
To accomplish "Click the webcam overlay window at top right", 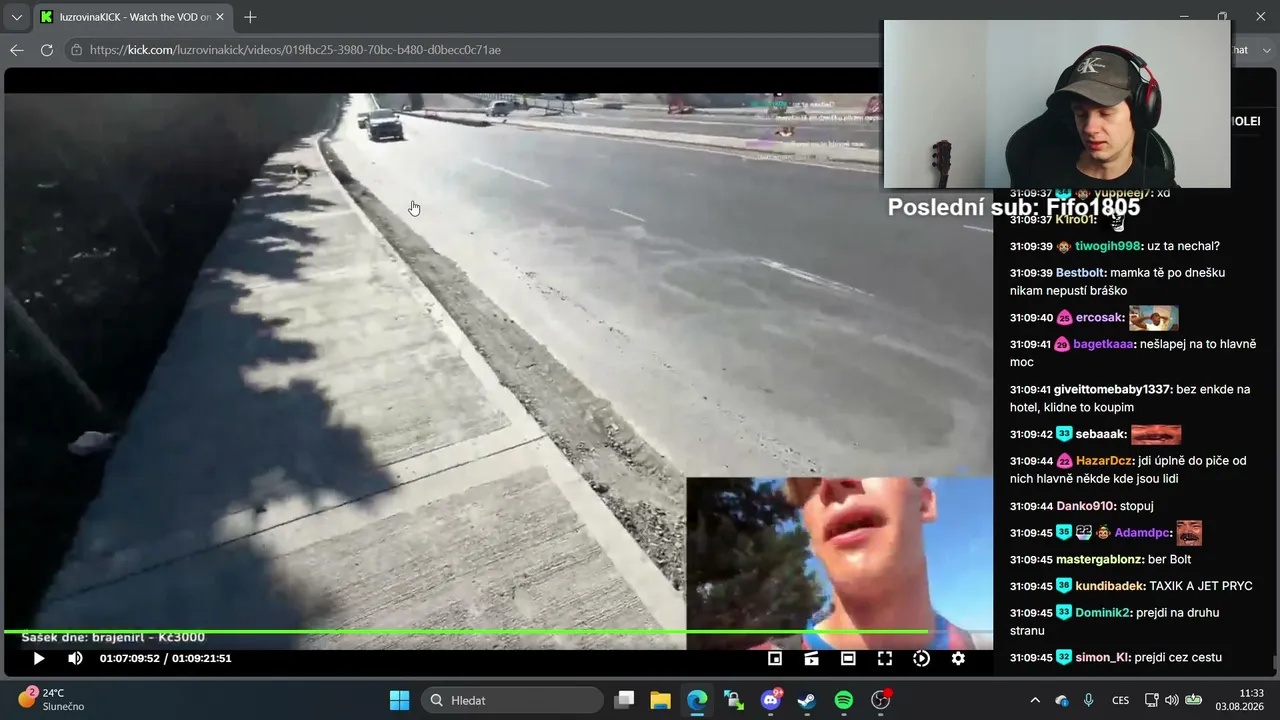I will 1057,104.
